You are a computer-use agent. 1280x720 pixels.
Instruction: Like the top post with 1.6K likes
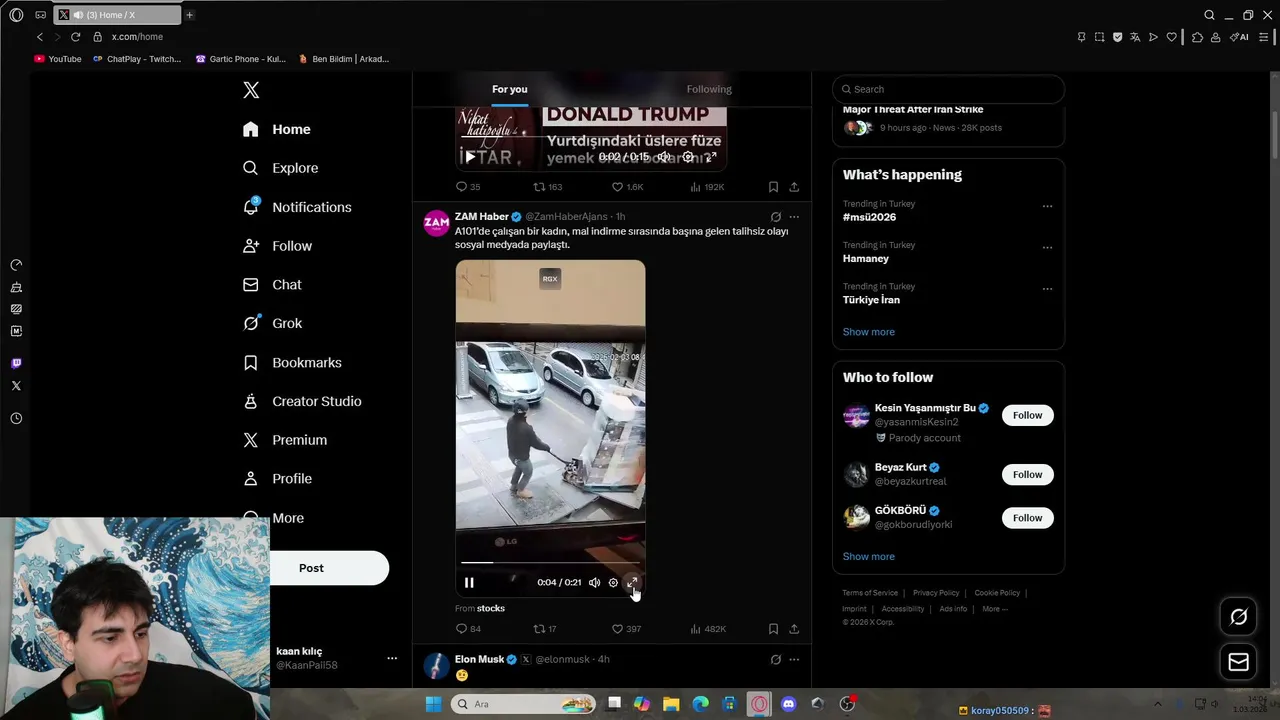pos(627,187)
